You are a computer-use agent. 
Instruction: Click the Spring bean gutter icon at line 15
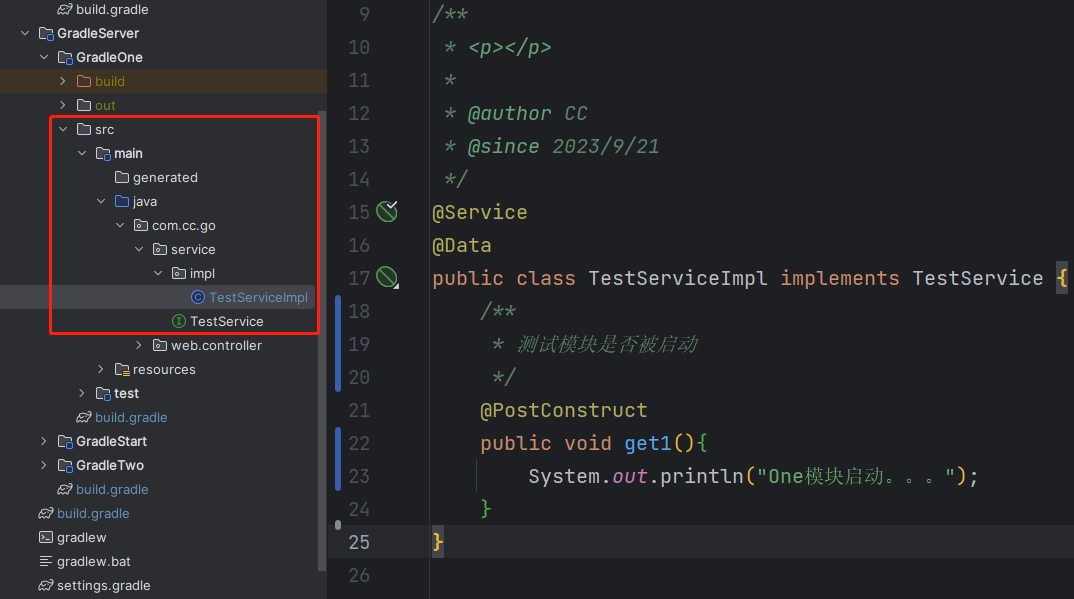387,212
